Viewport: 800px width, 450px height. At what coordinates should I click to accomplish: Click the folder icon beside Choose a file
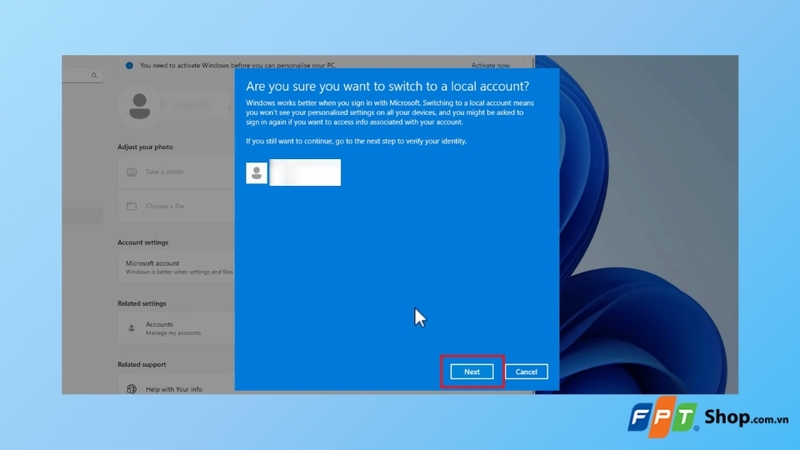[132, 206]
